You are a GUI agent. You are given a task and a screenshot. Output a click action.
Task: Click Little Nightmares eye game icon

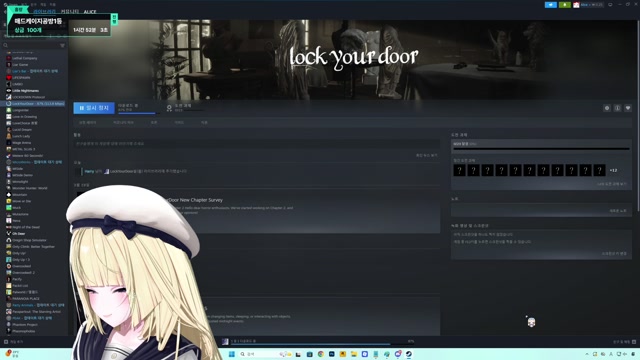9,91
